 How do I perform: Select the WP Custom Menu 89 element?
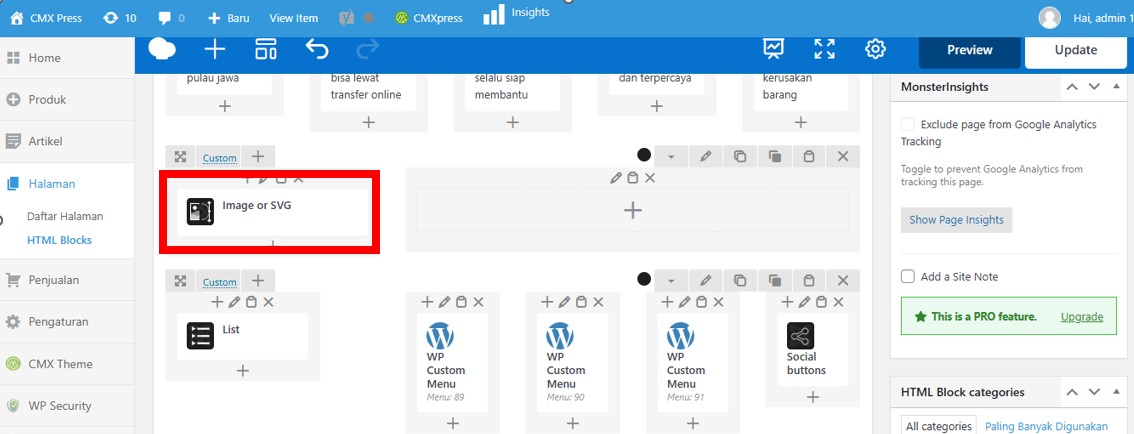tap(452, 362)
